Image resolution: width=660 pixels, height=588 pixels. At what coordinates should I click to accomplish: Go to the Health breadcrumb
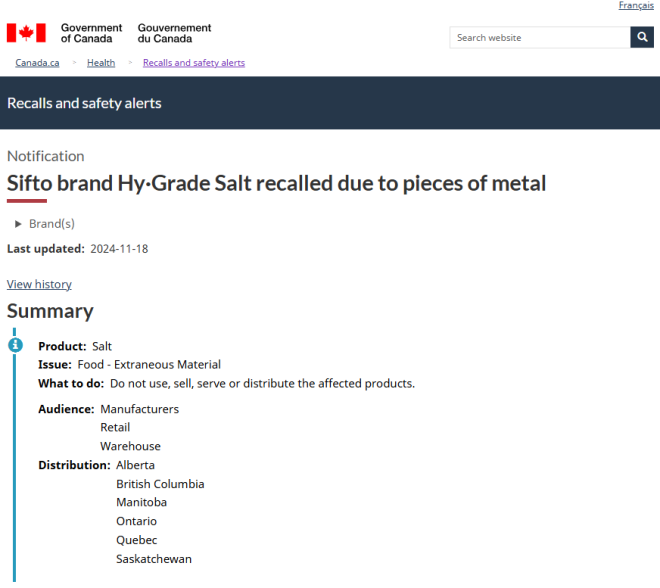[101, 63]
